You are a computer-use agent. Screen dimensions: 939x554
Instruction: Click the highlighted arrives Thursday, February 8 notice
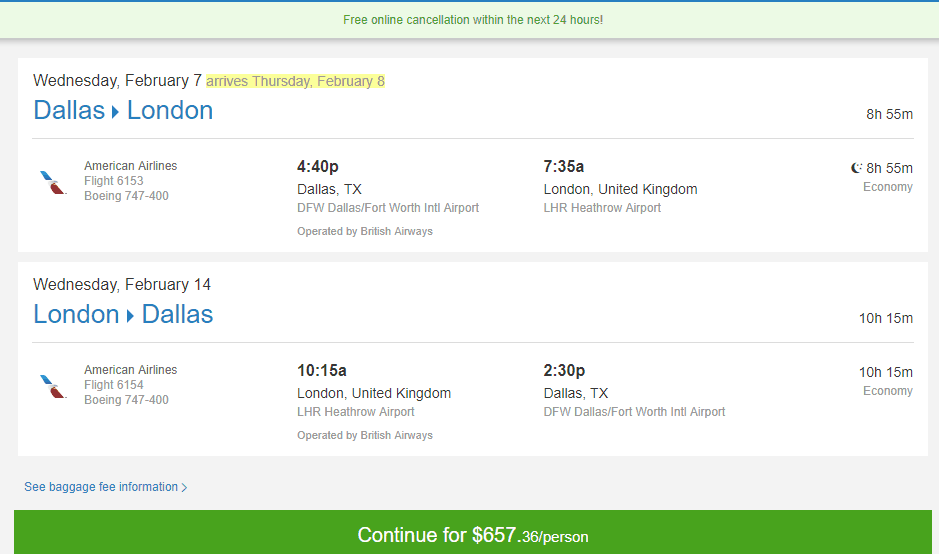coord(295,81)
